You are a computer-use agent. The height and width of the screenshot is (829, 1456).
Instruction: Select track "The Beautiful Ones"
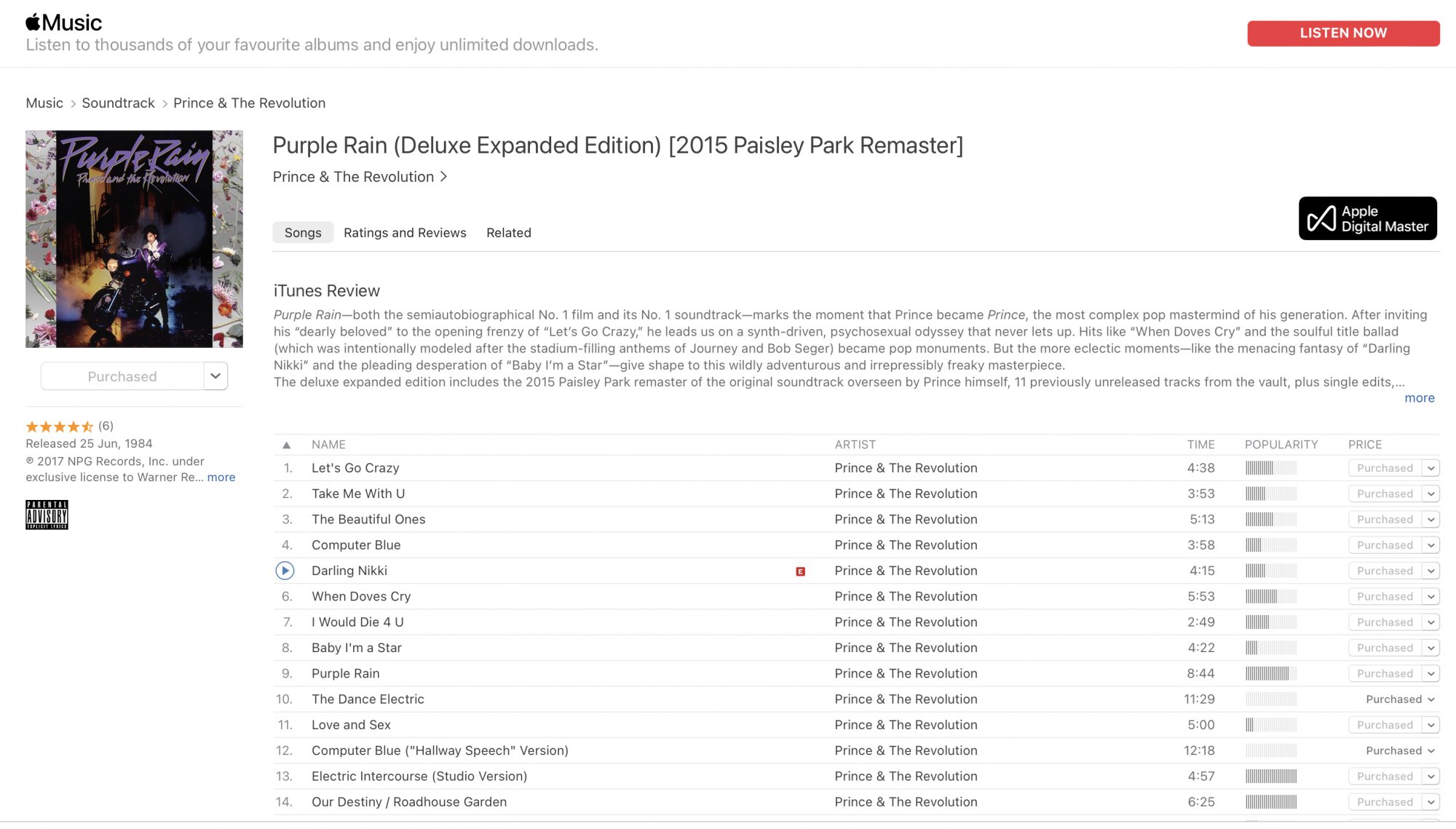point(368,520)
